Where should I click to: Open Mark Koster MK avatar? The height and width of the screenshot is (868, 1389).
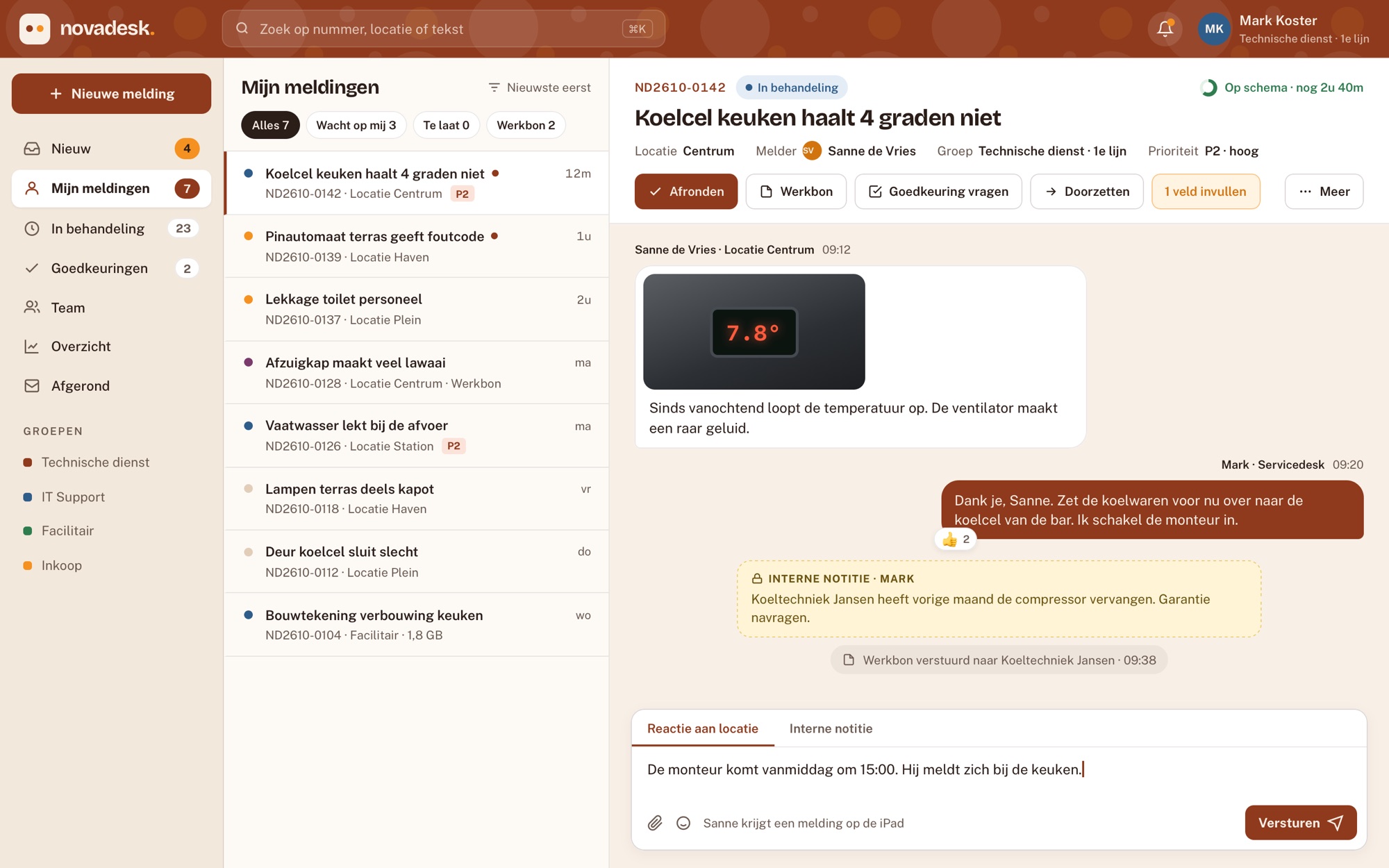[x=1213, y=28]
